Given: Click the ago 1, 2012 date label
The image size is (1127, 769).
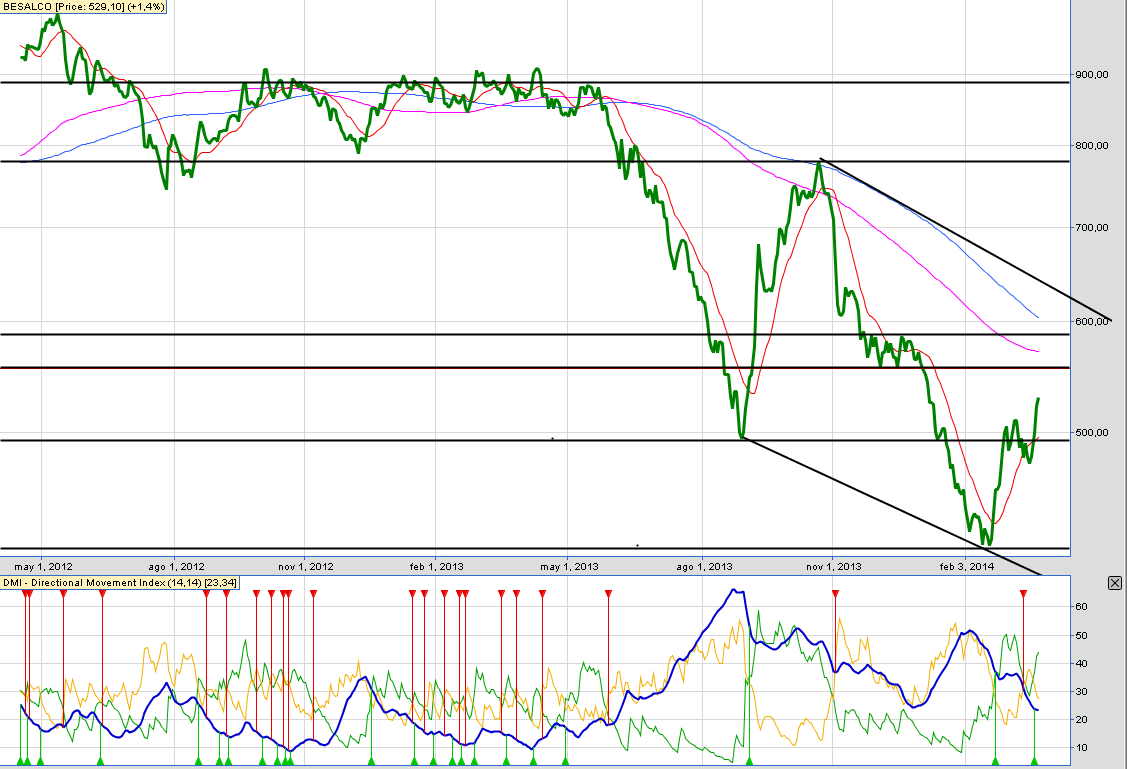Looking at the screenshot, I should (176, 566).
